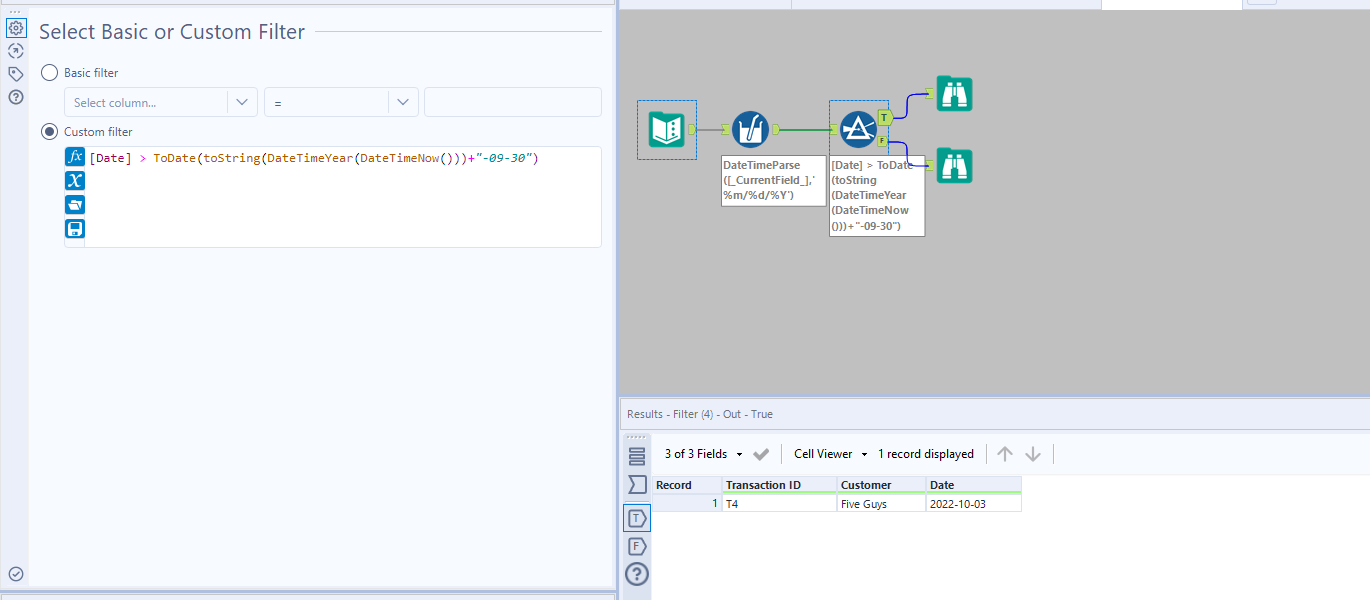Show the False output anchor results

click(x=636, y=546)
